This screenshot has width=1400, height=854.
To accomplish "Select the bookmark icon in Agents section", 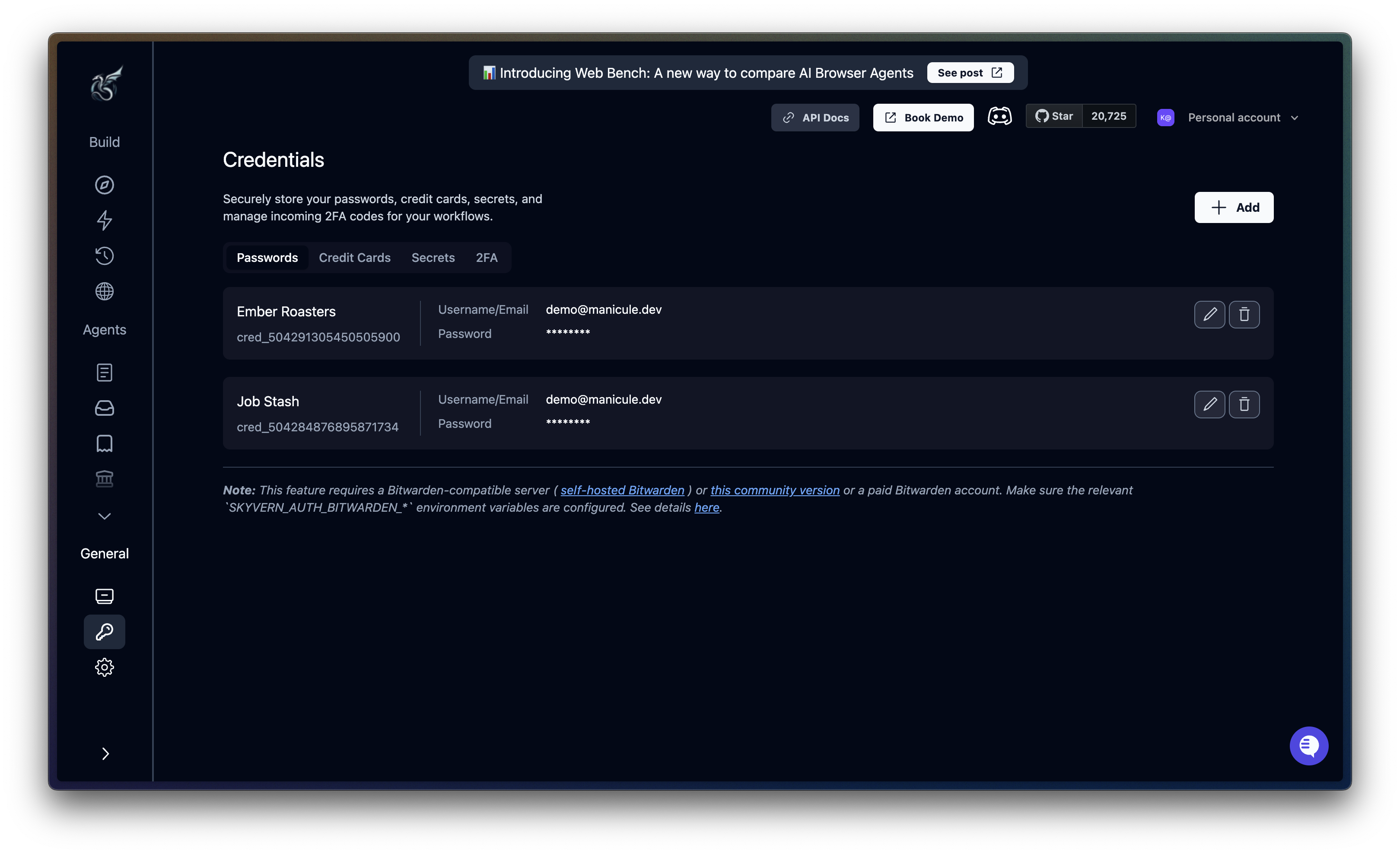I will pos(105,443).
